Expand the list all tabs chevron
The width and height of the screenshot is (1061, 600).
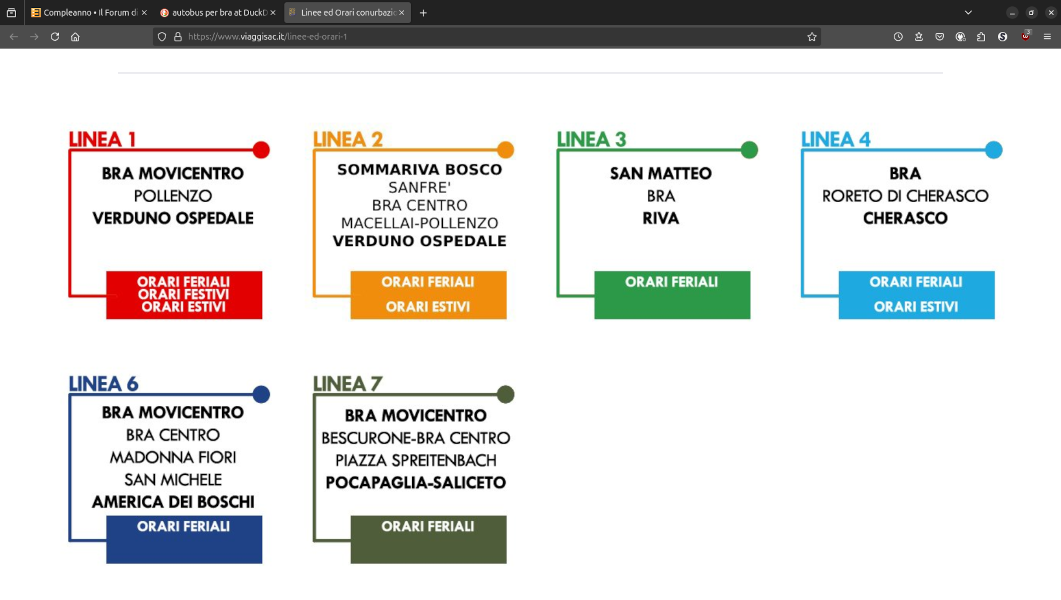pyautogui.click(x=968, y=13)
